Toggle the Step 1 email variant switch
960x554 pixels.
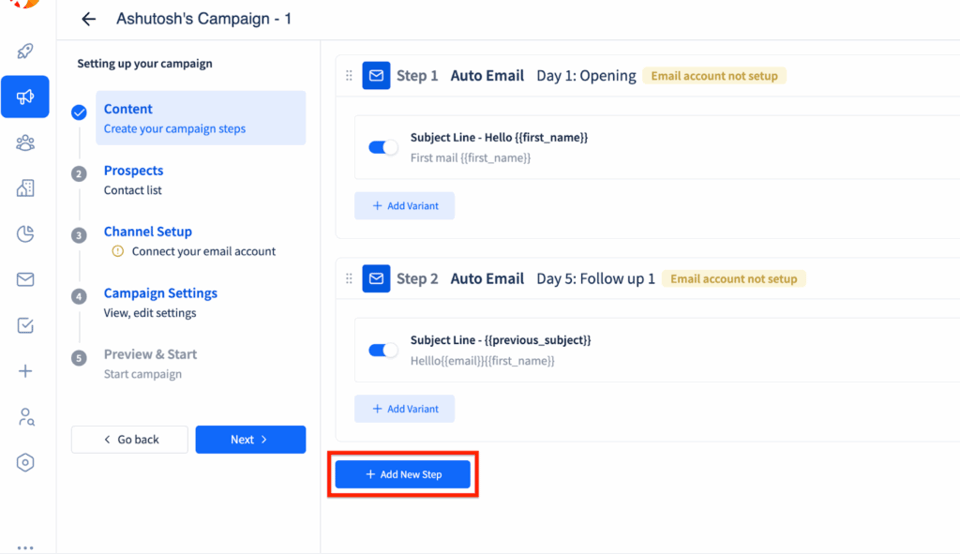(x=383, y=148)
